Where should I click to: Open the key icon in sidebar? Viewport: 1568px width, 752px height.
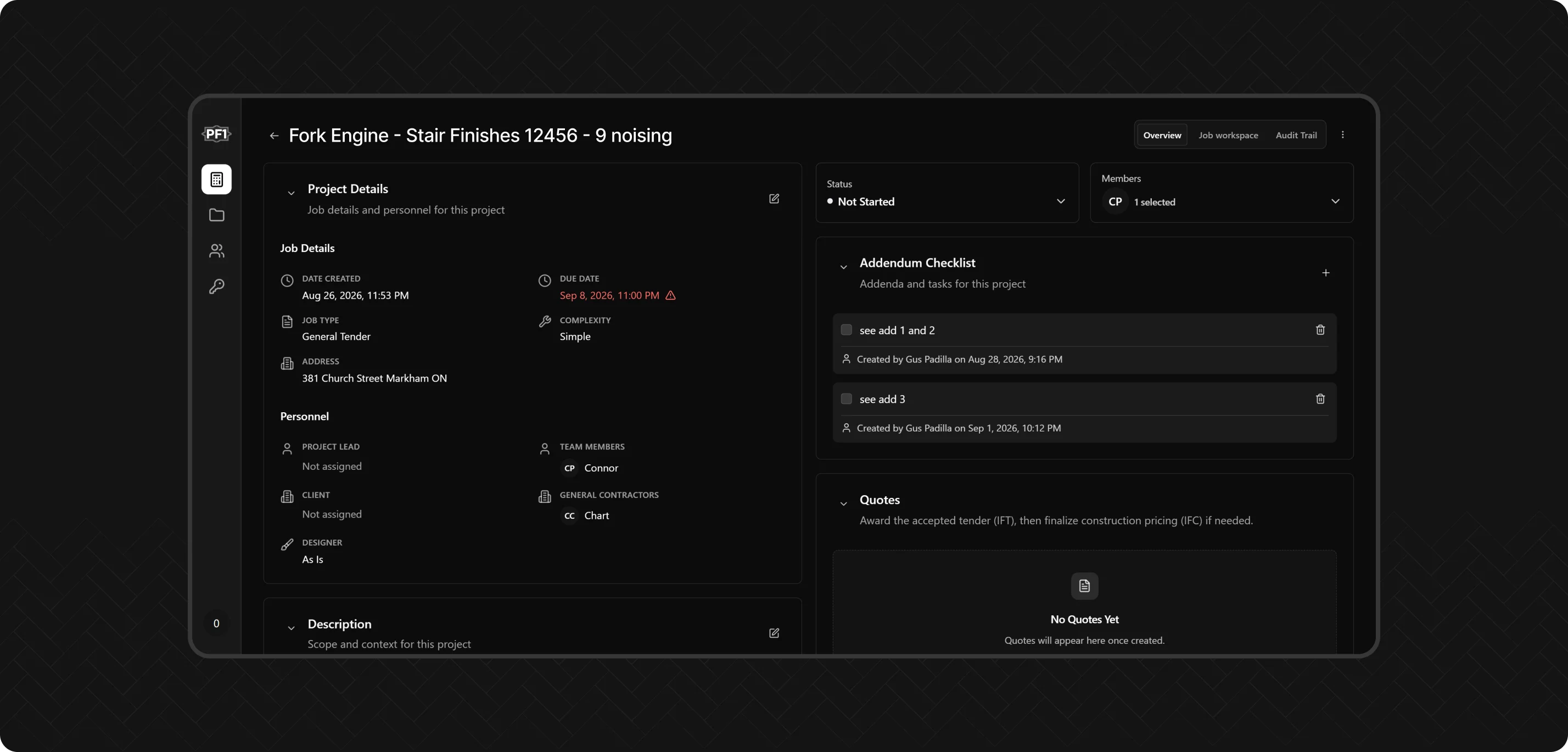pos(216,286)
